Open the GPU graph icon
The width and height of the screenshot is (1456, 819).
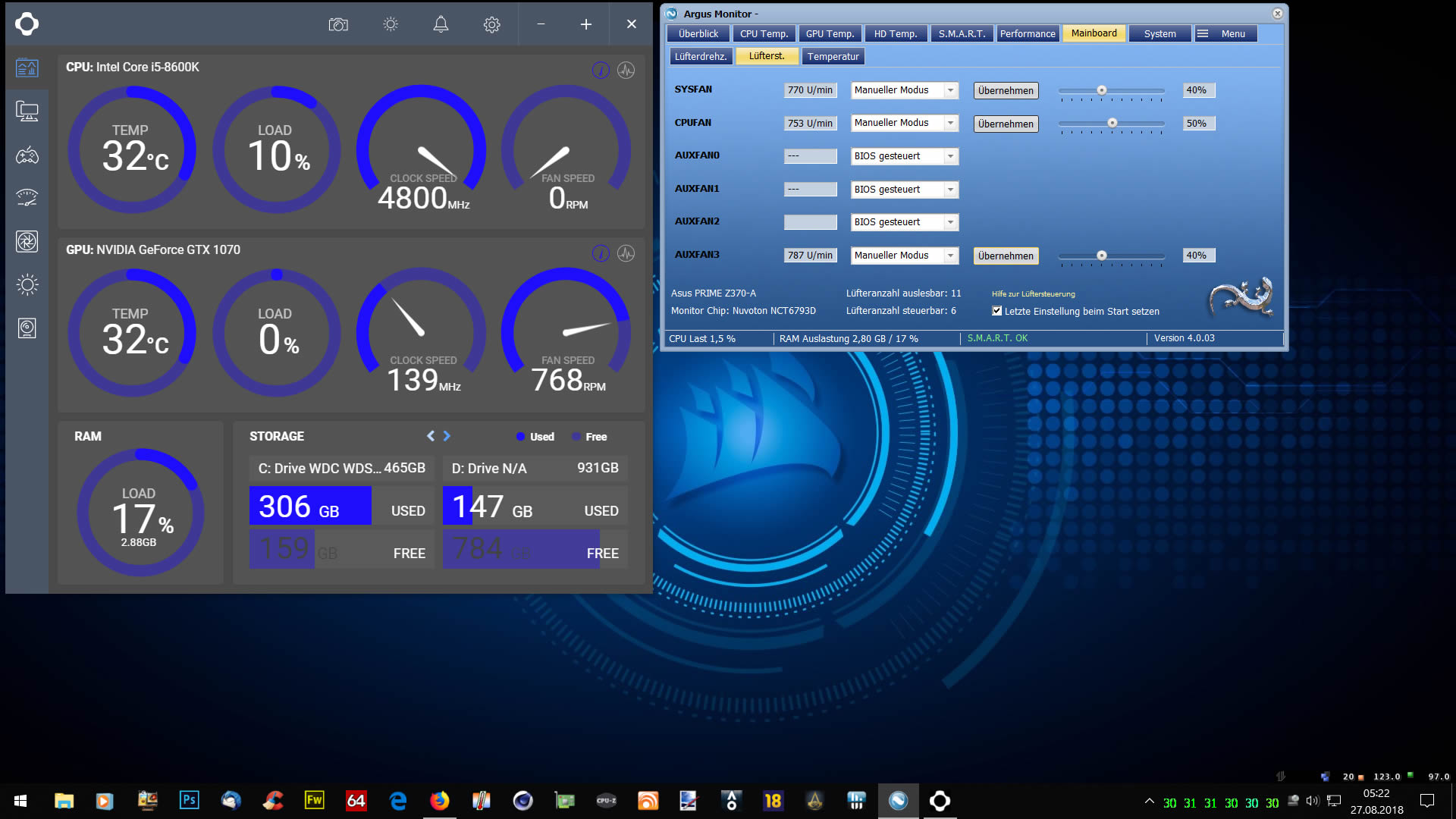point(626,253)
